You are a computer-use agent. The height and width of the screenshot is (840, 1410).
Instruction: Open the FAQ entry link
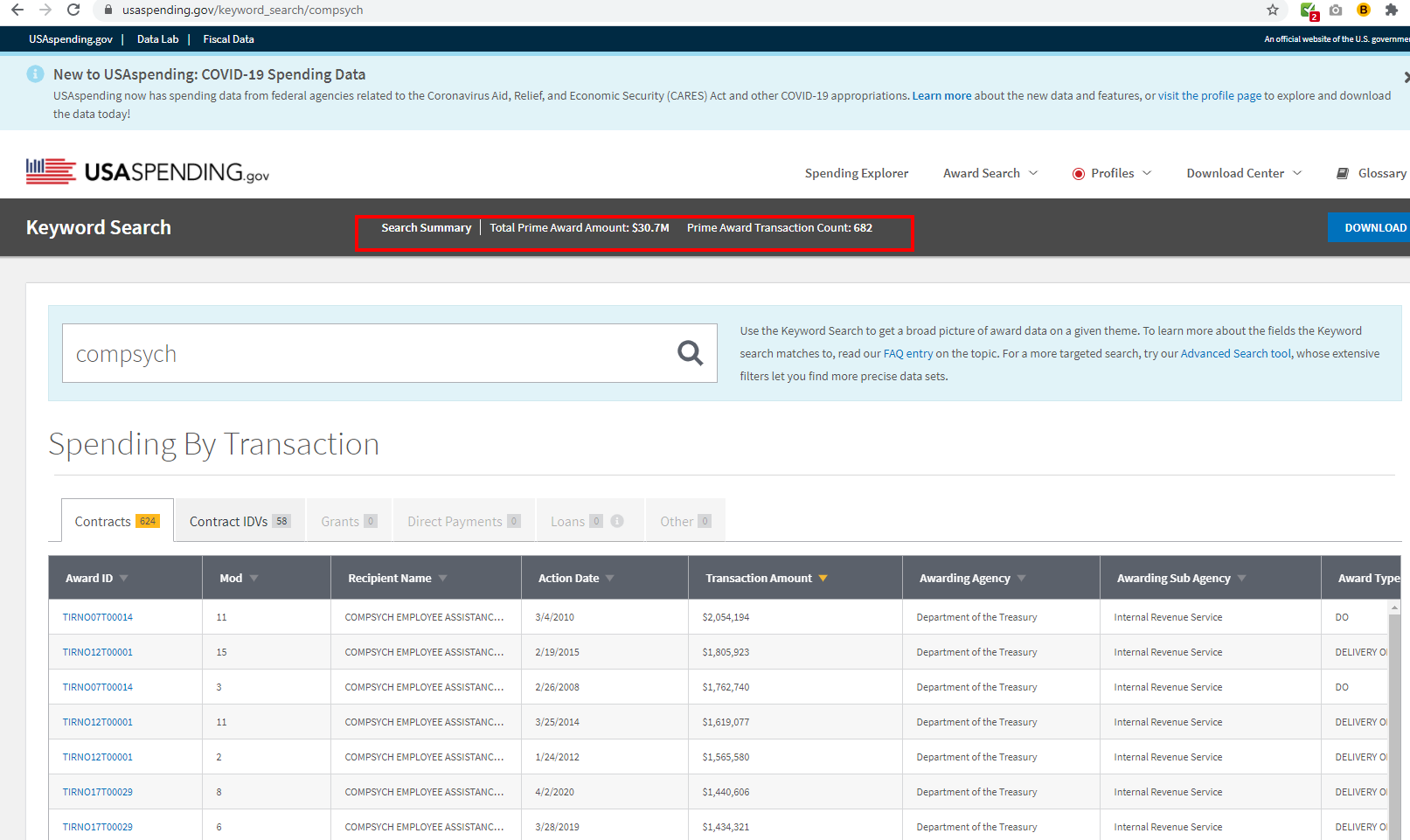coord(908,354)
